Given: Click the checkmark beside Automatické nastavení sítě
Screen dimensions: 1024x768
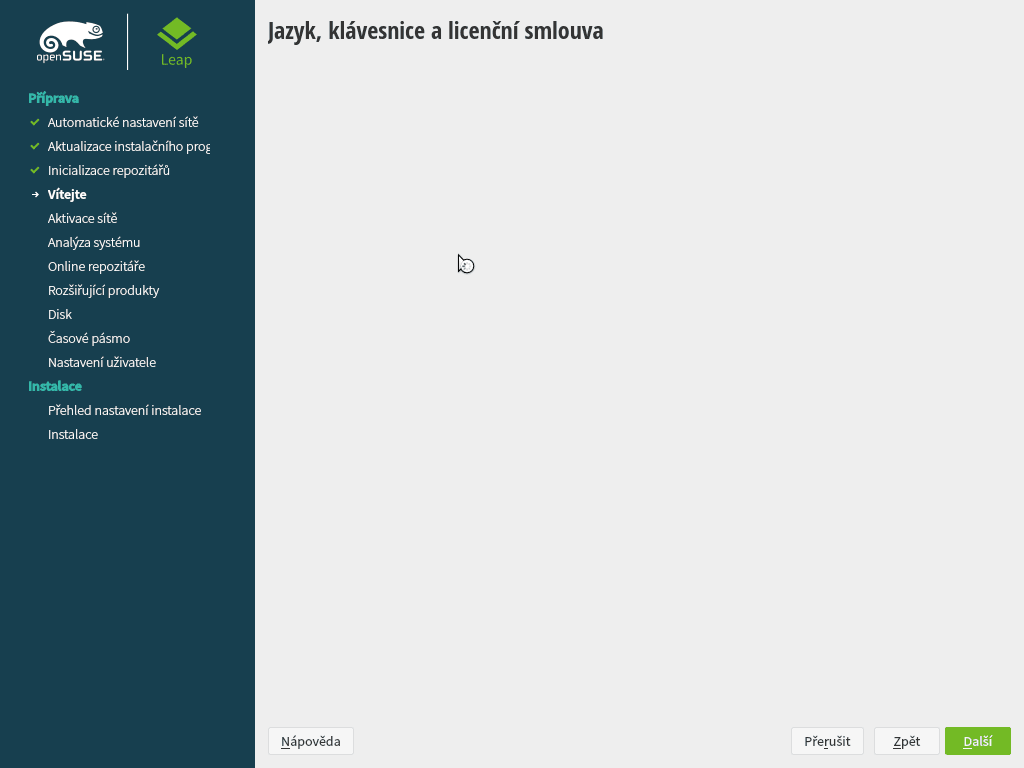Looking at the screenshot, I should point(34,122).
